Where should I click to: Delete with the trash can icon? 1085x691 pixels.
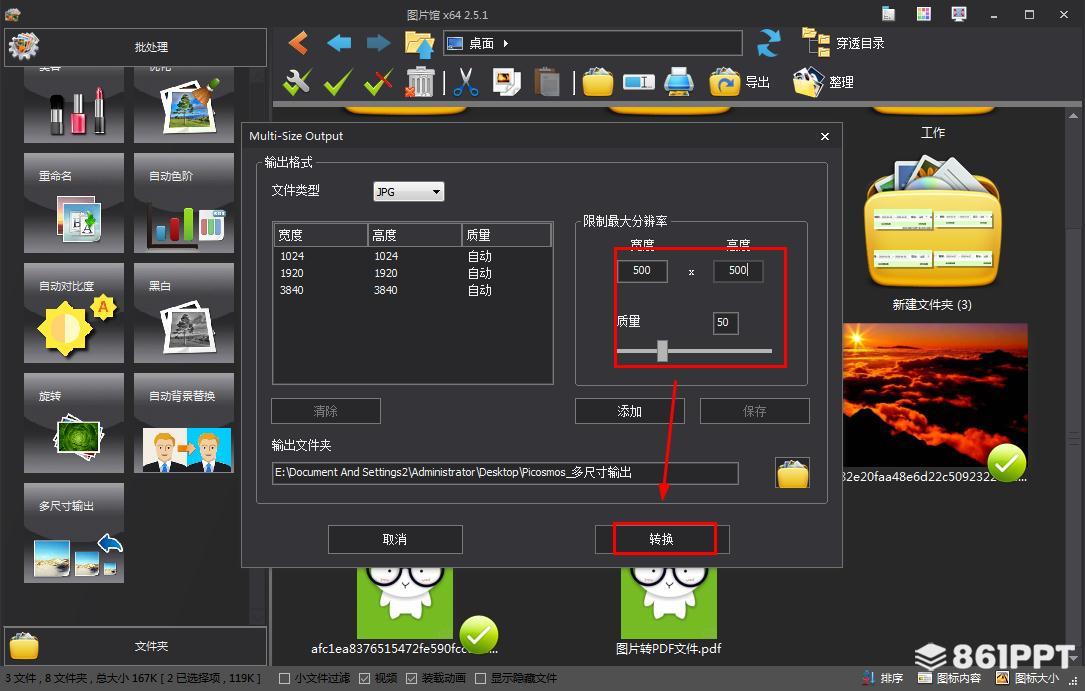click(419, 82)
